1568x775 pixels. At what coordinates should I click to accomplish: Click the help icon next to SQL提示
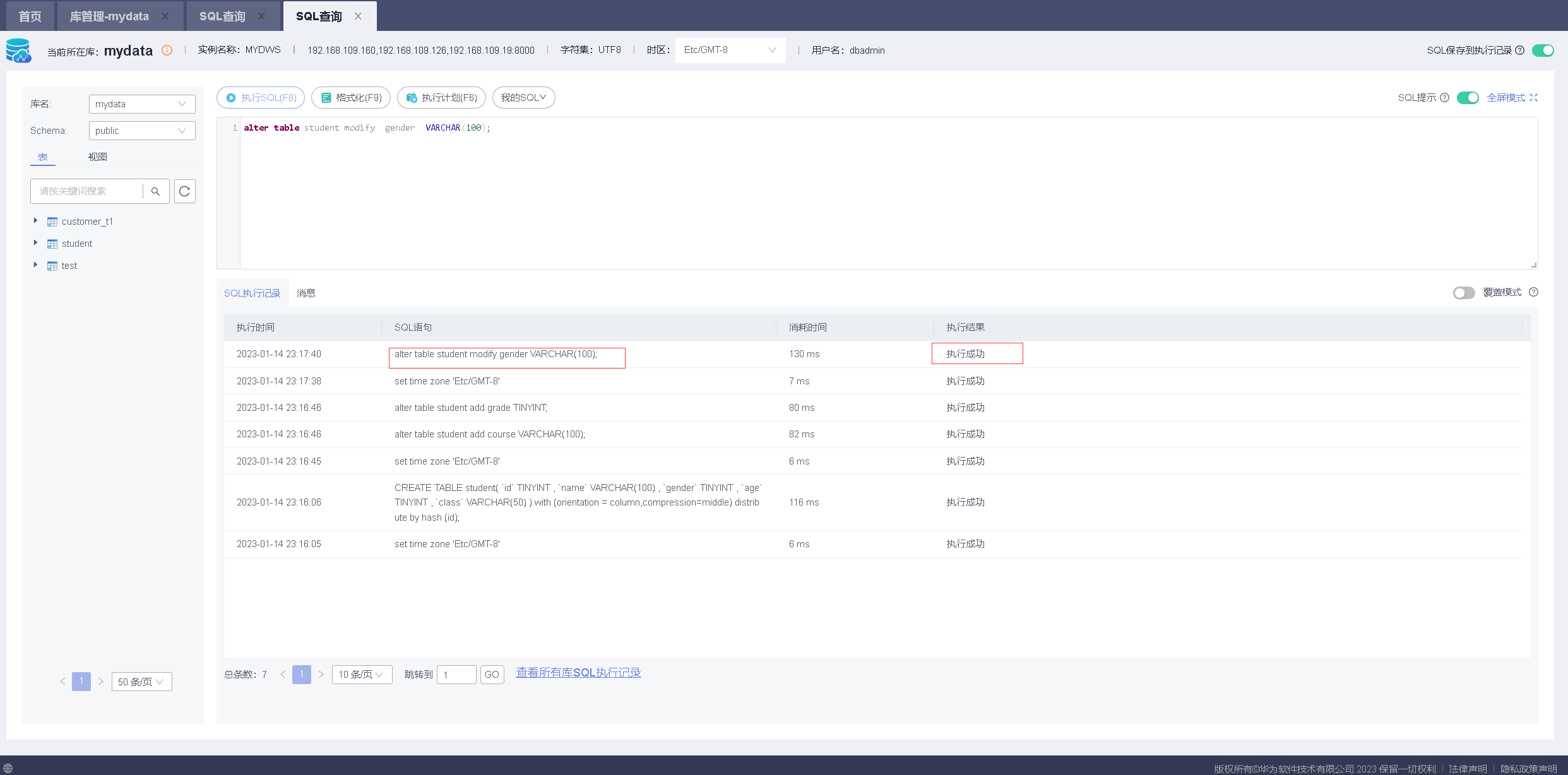tap(1444, 98)
